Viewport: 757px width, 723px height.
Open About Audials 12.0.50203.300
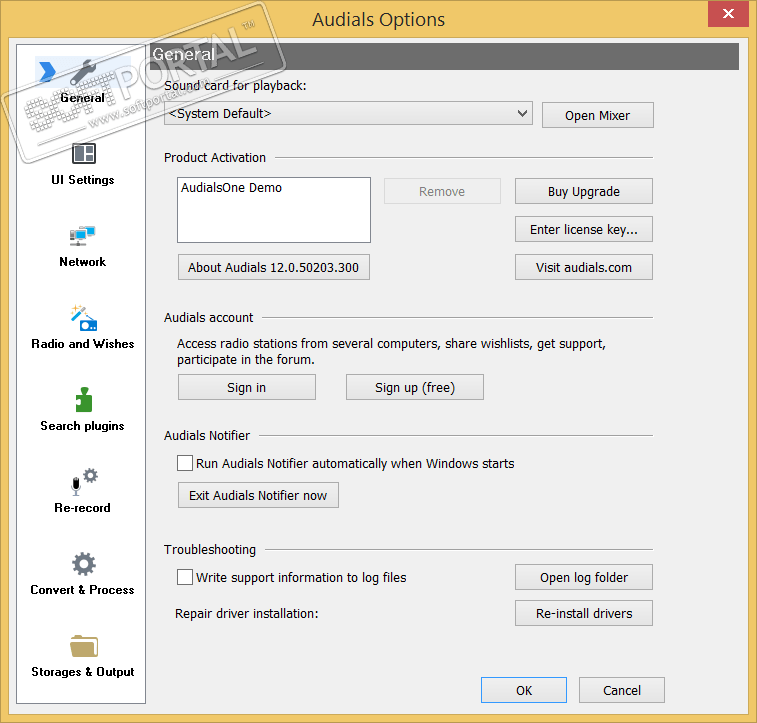click(x=273, y=267)
